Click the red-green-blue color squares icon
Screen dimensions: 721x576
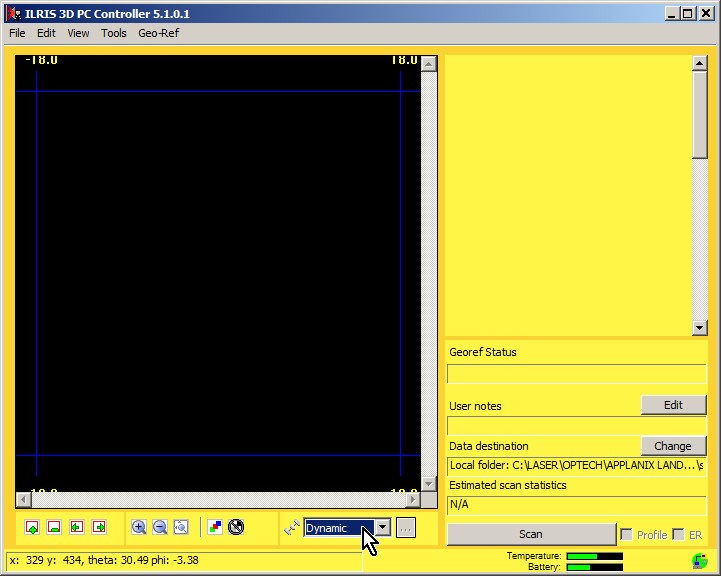[215, 527]
